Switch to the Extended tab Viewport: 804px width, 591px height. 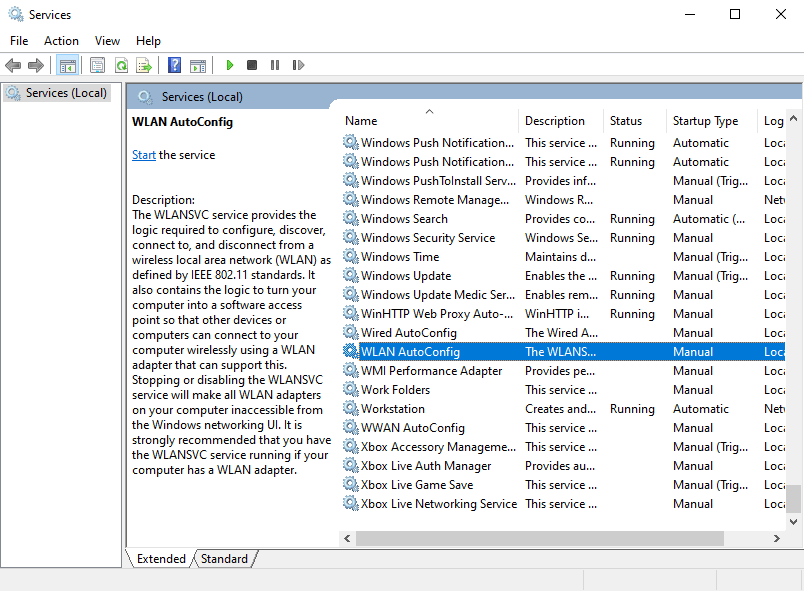[161, 559]
